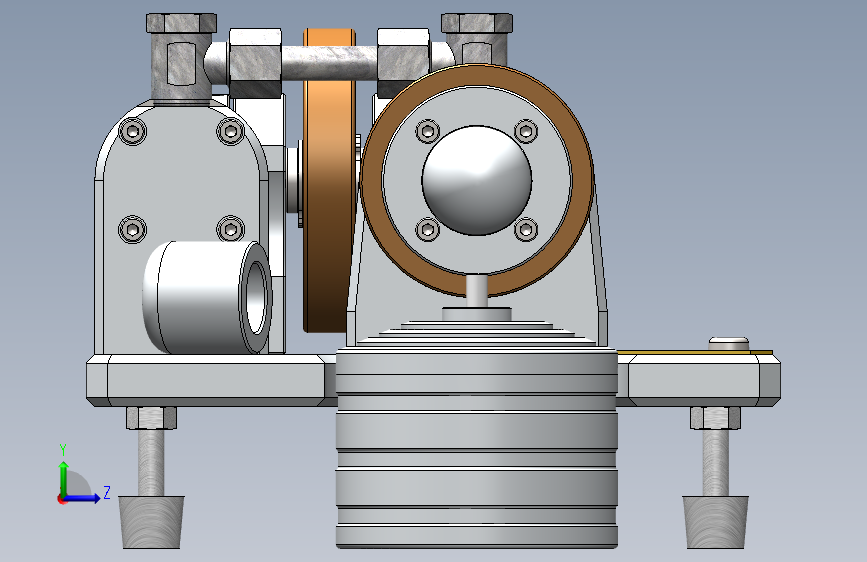
Task: Select the upper-right screw on the round flange
Action: [x=525, y=132]
